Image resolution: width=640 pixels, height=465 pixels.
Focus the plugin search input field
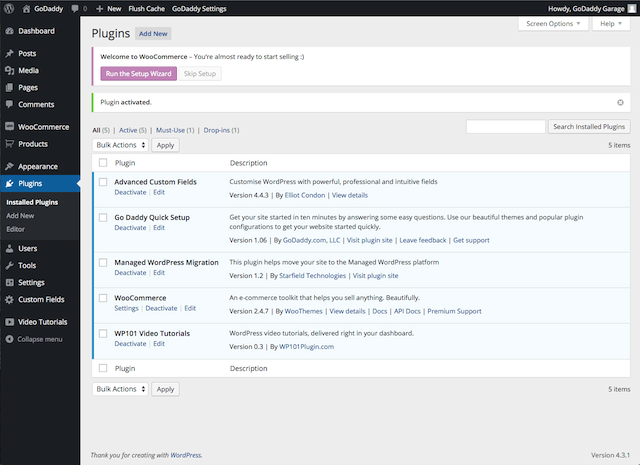pos(506,127)
